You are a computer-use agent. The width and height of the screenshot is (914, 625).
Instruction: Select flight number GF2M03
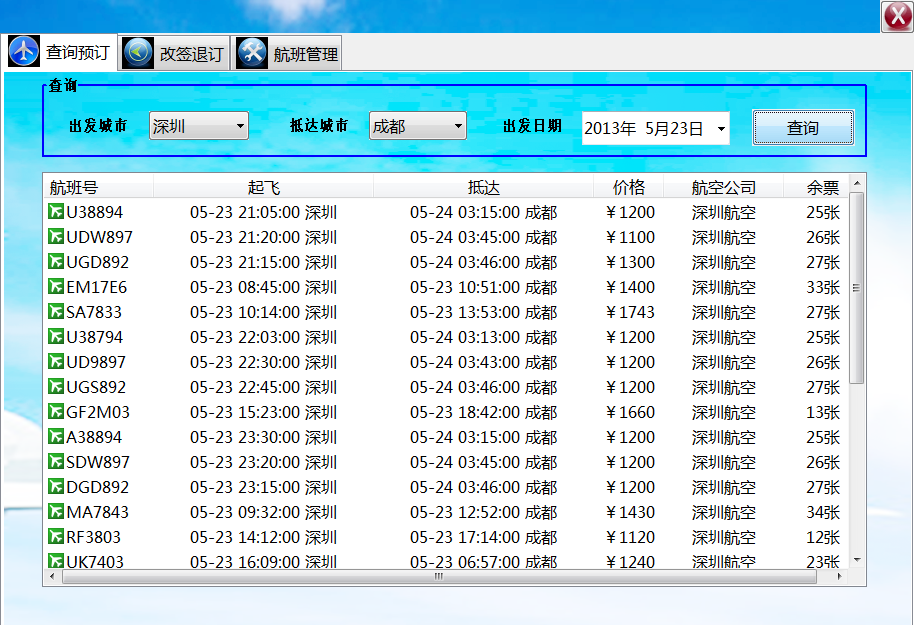coord(98,412)
